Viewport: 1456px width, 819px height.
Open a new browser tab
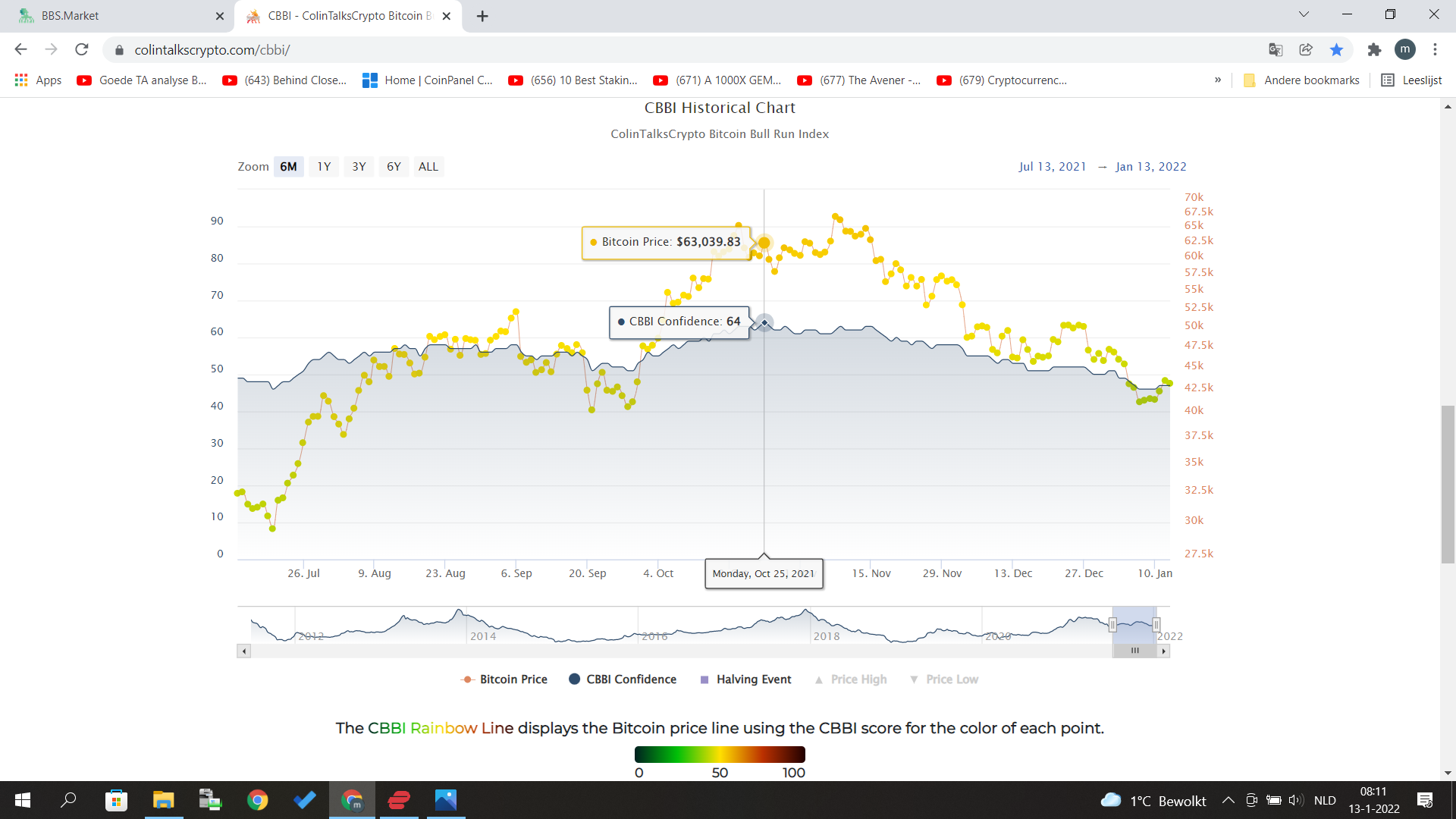pyautogui.click(x=482, y=16)
